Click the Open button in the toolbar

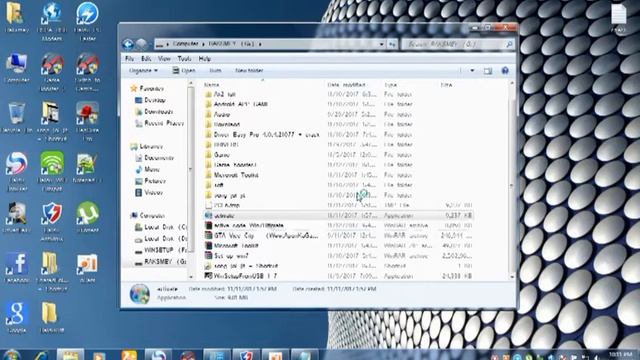coord(184,71)
